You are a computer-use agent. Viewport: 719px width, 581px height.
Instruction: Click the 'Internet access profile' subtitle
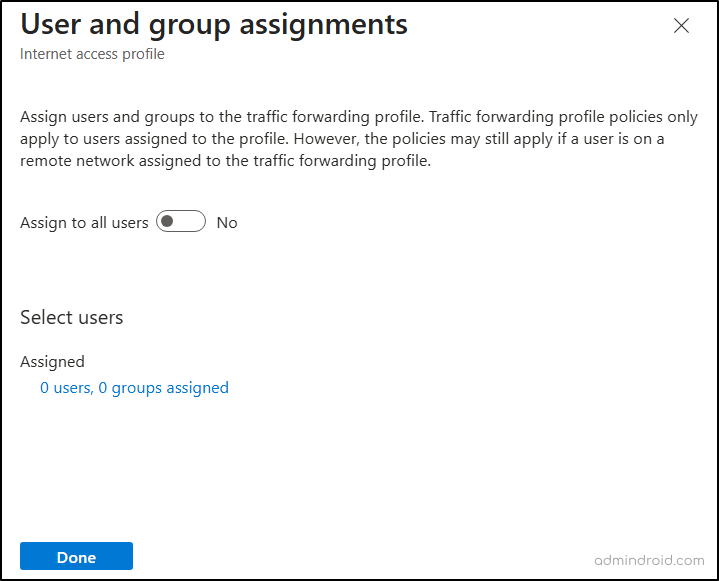pyautogui.click(x=92, y=54)
